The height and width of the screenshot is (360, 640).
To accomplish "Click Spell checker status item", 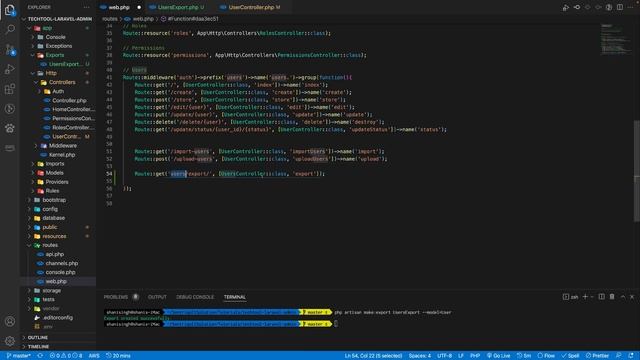I will 570,356.
